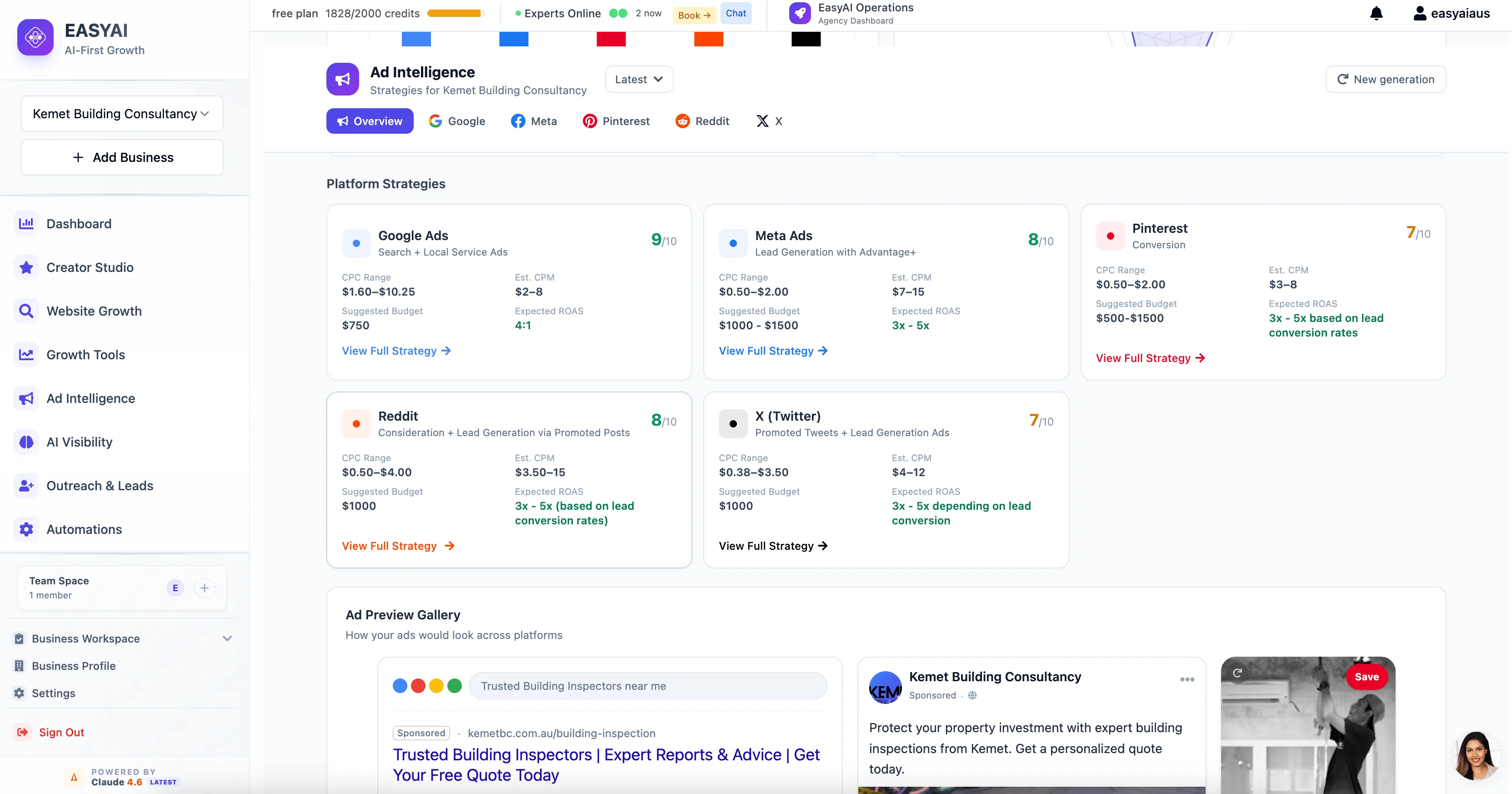Screen dimensions: 1512x794
Task: Click the EasyAI Operations logo icon
Action: tap(800, 13)
